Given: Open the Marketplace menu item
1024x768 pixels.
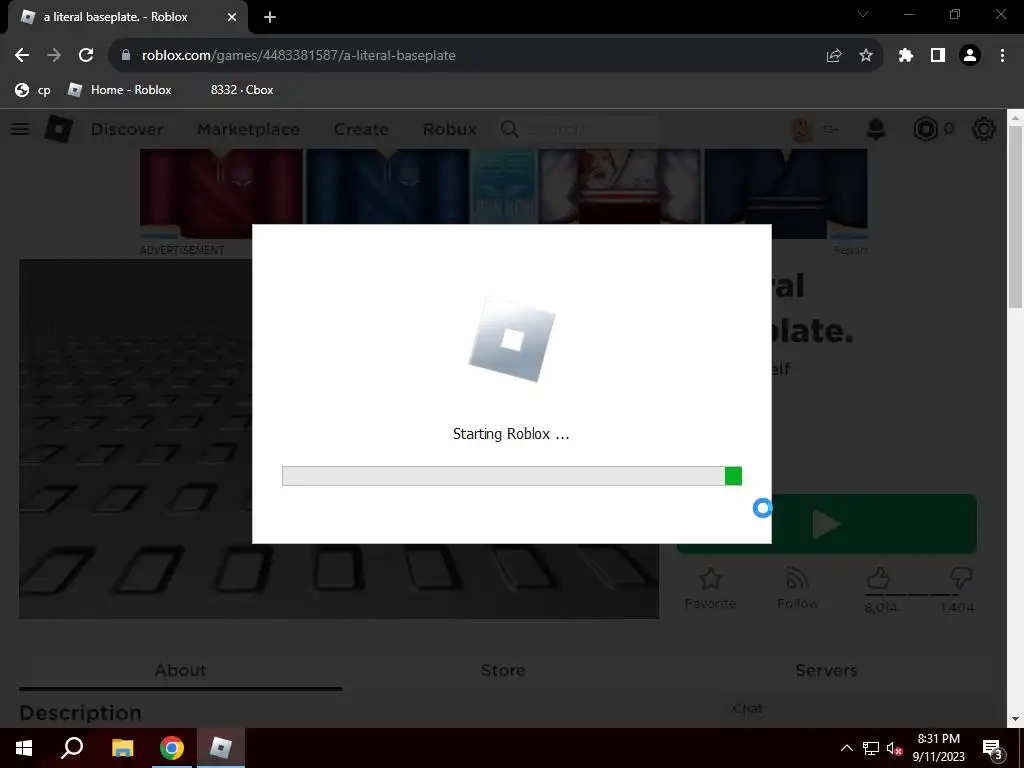Looking at the screenshot, I should click(248, 129).
